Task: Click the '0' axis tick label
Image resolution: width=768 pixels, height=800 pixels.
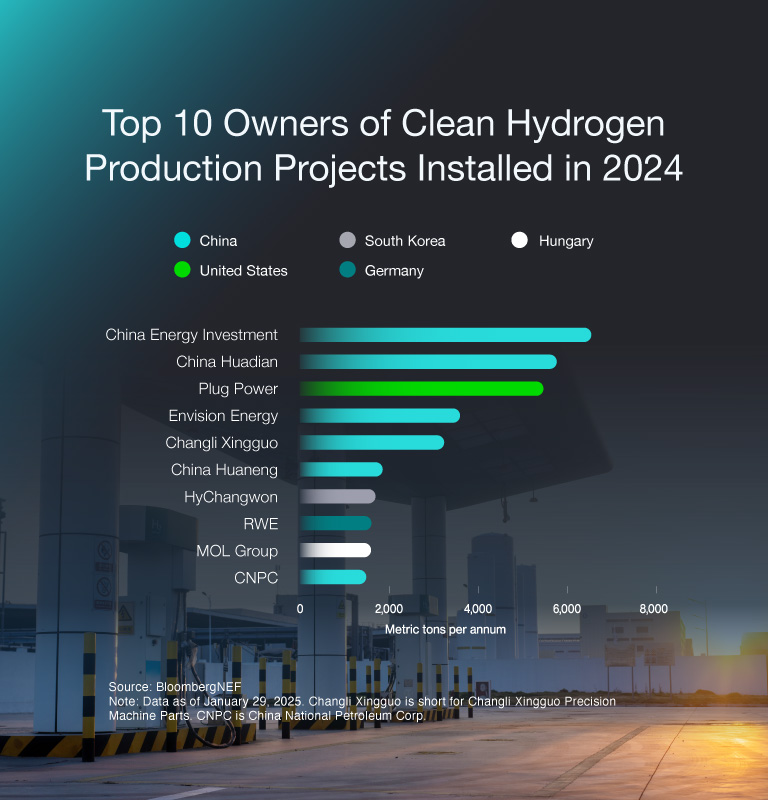Action: [300, 609]
